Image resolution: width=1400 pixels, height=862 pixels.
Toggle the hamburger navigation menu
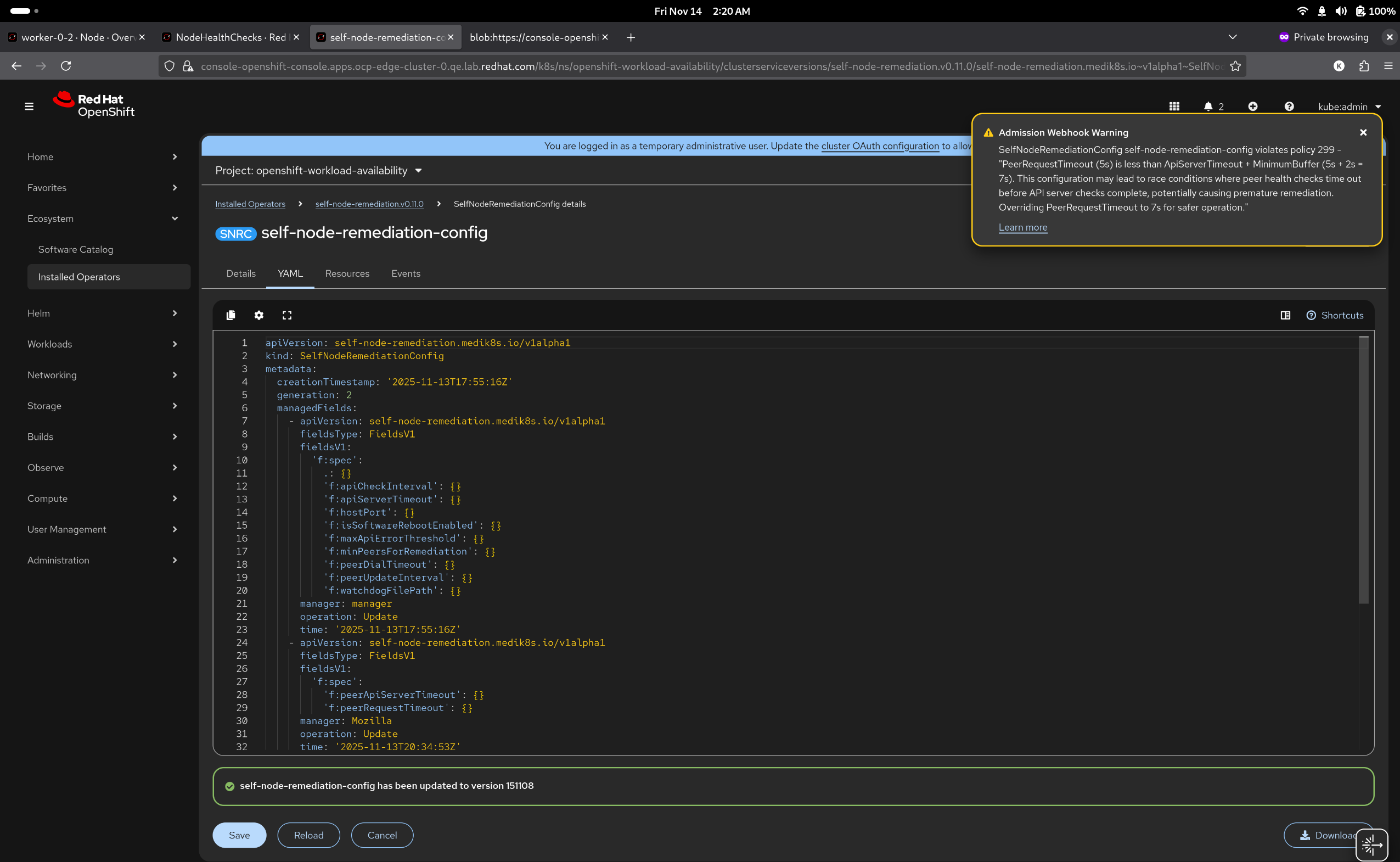(x=29, y=107)
